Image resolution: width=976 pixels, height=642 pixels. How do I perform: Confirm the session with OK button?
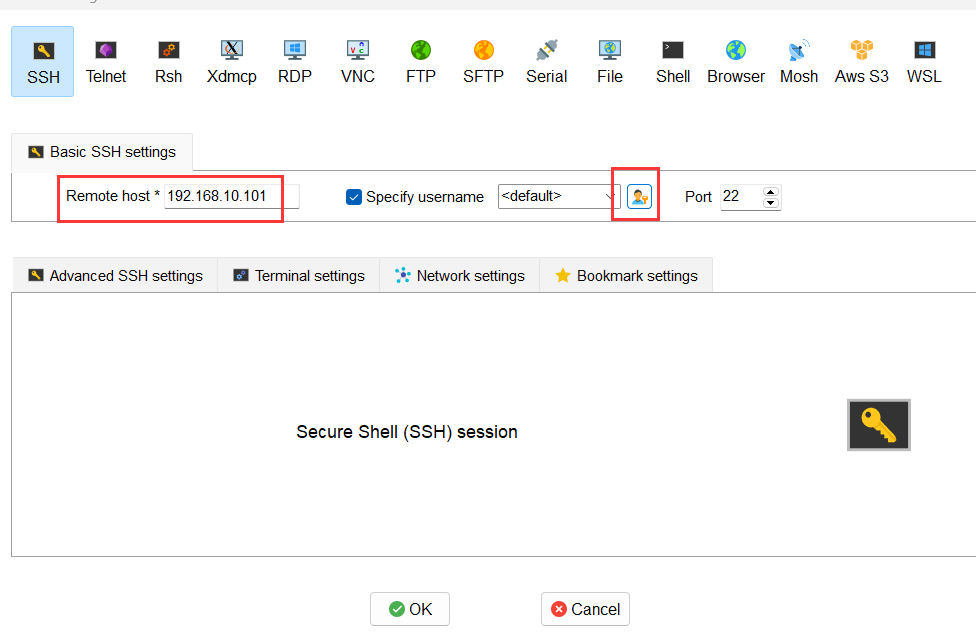point(410,609)
